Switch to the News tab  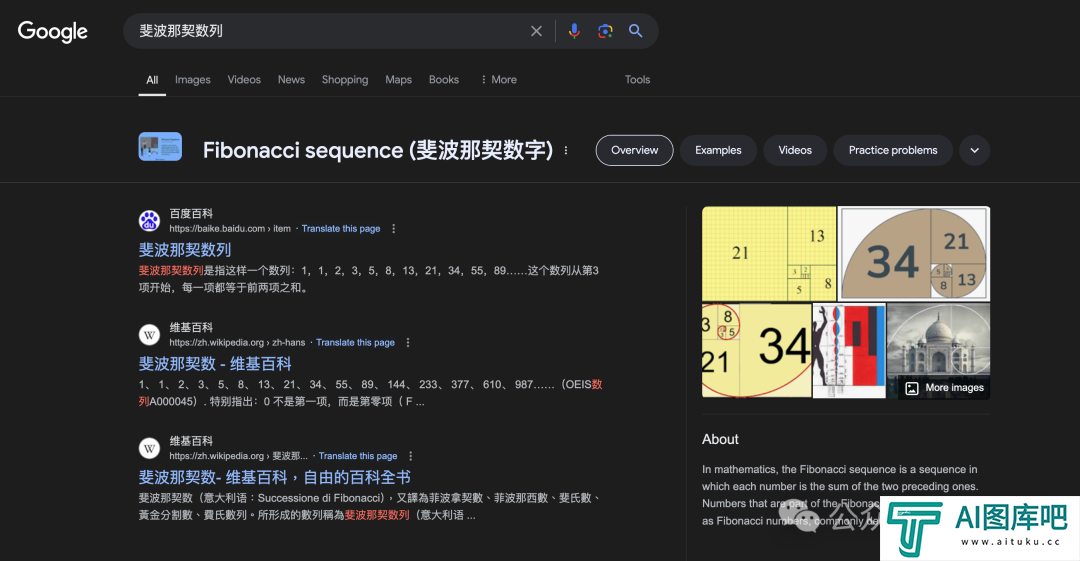click(291, 80)
